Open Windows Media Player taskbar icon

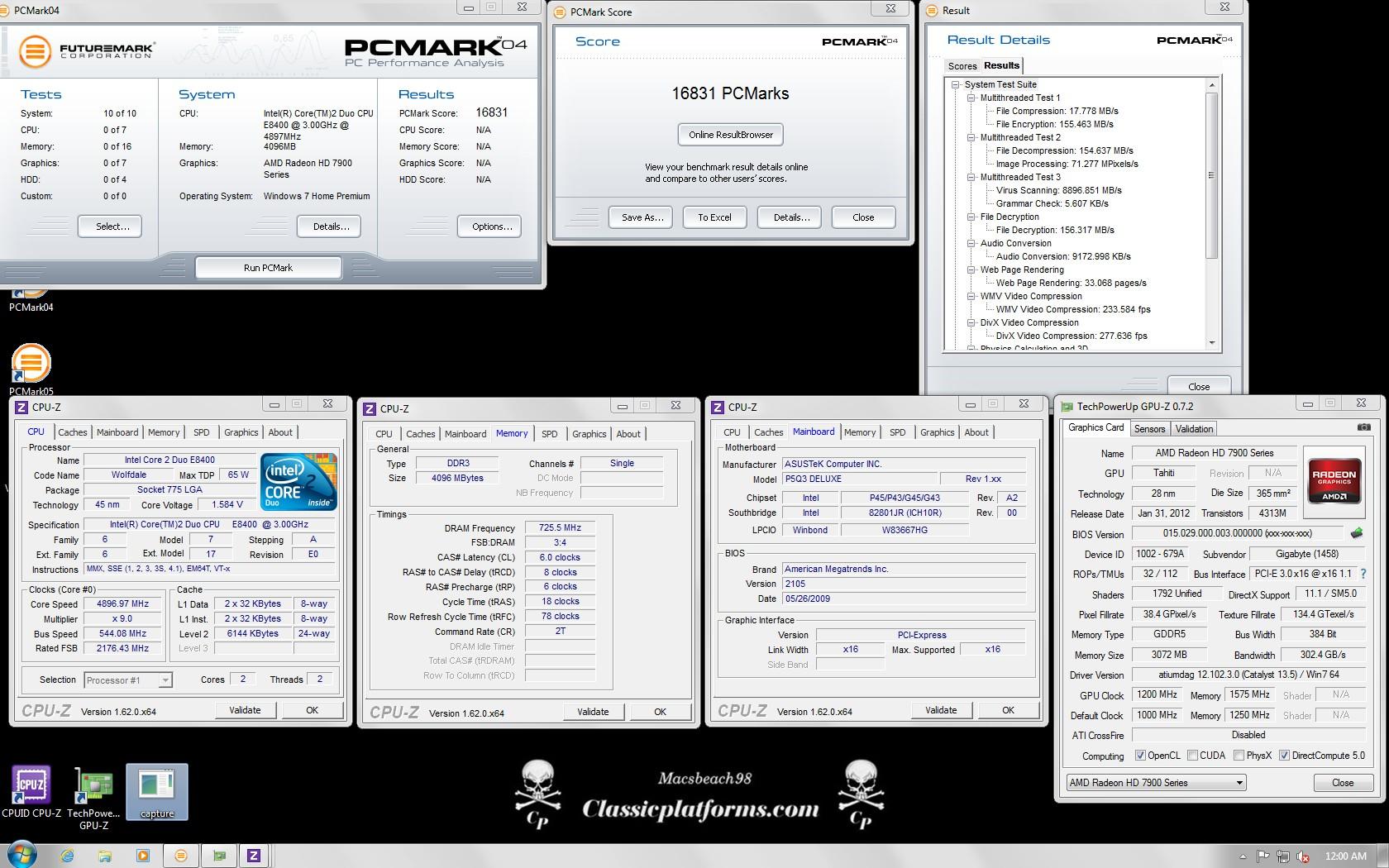pos(142,856)
